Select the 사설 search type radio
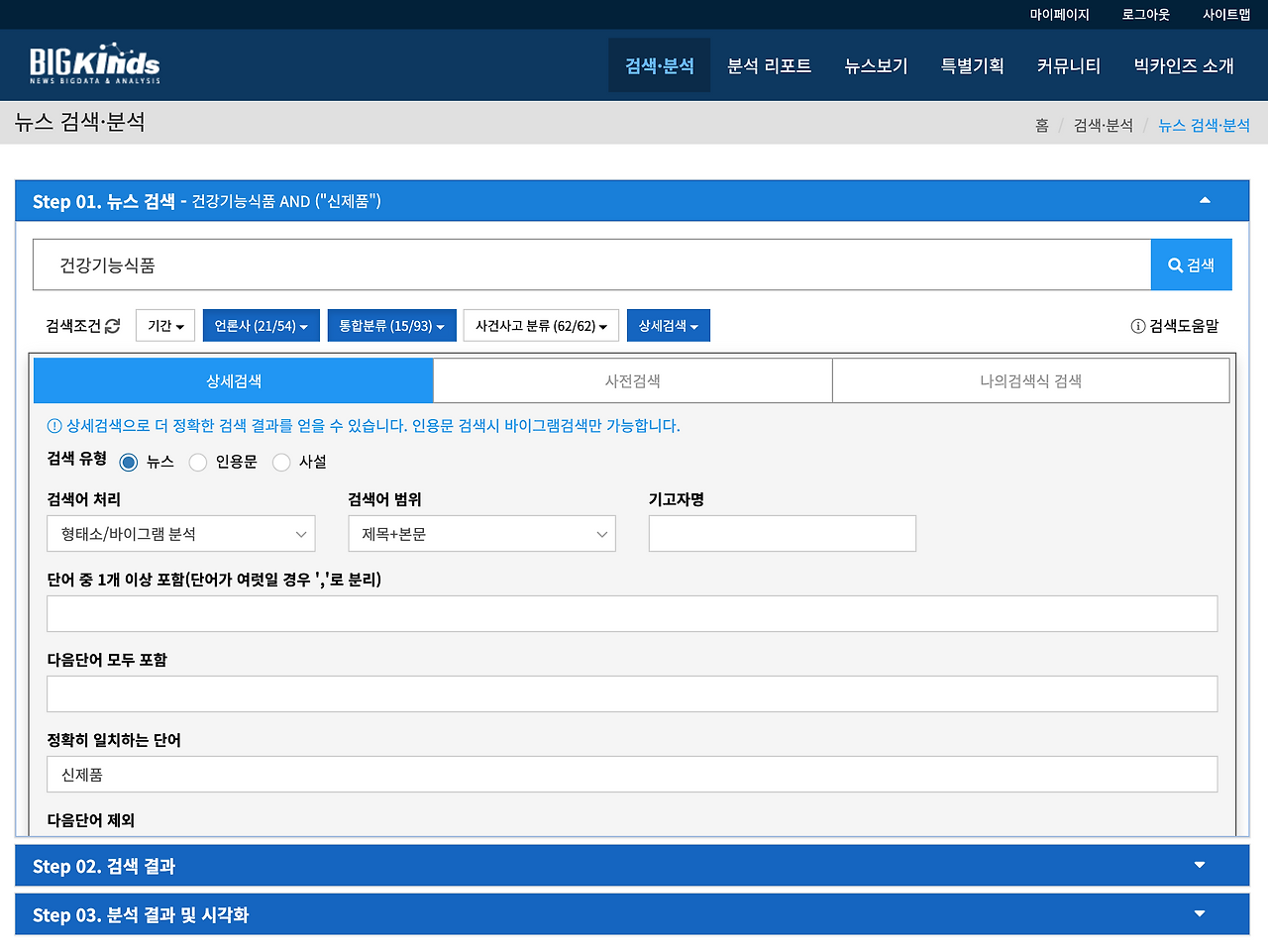The height and width of the screenshot is (952, 1268). pos(280,462)
